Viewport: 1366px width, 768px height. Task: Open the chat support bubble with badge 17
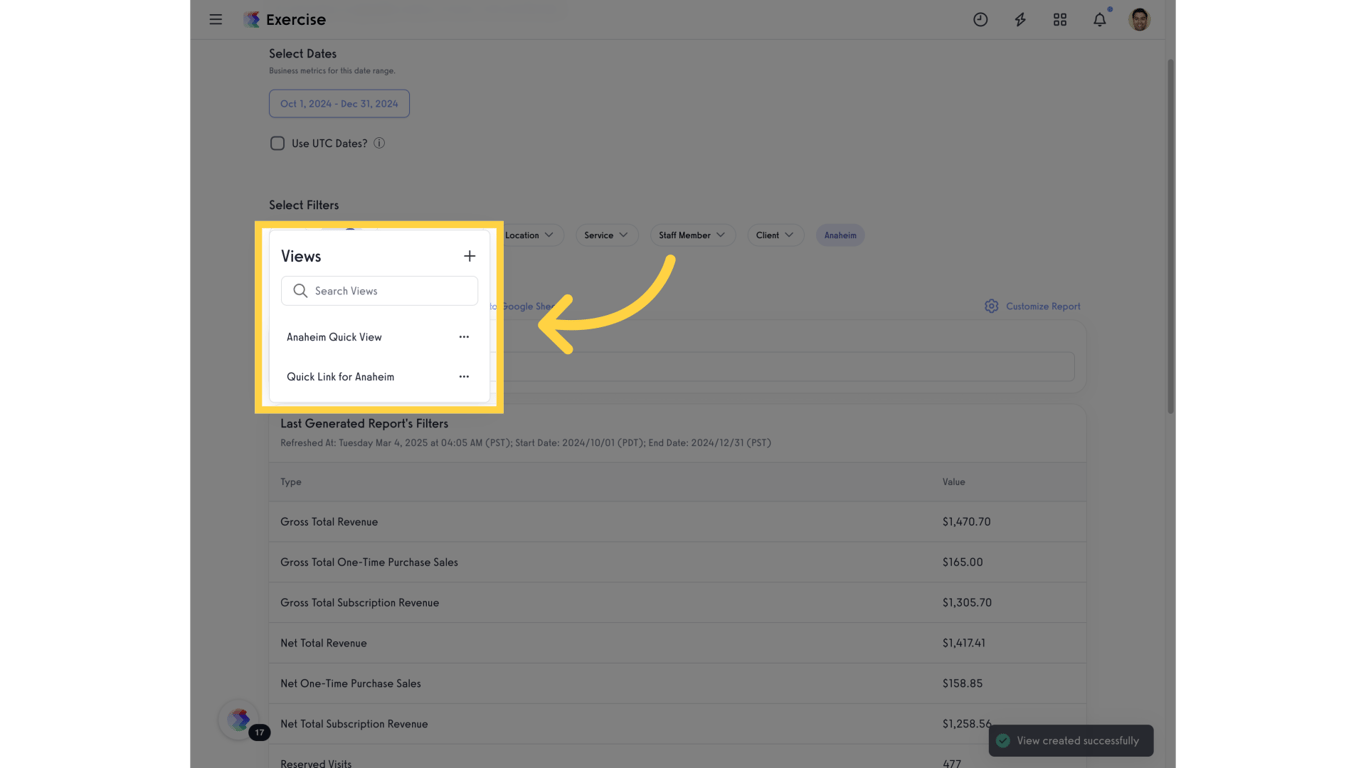pyautogui.click(x=239, y=719)
